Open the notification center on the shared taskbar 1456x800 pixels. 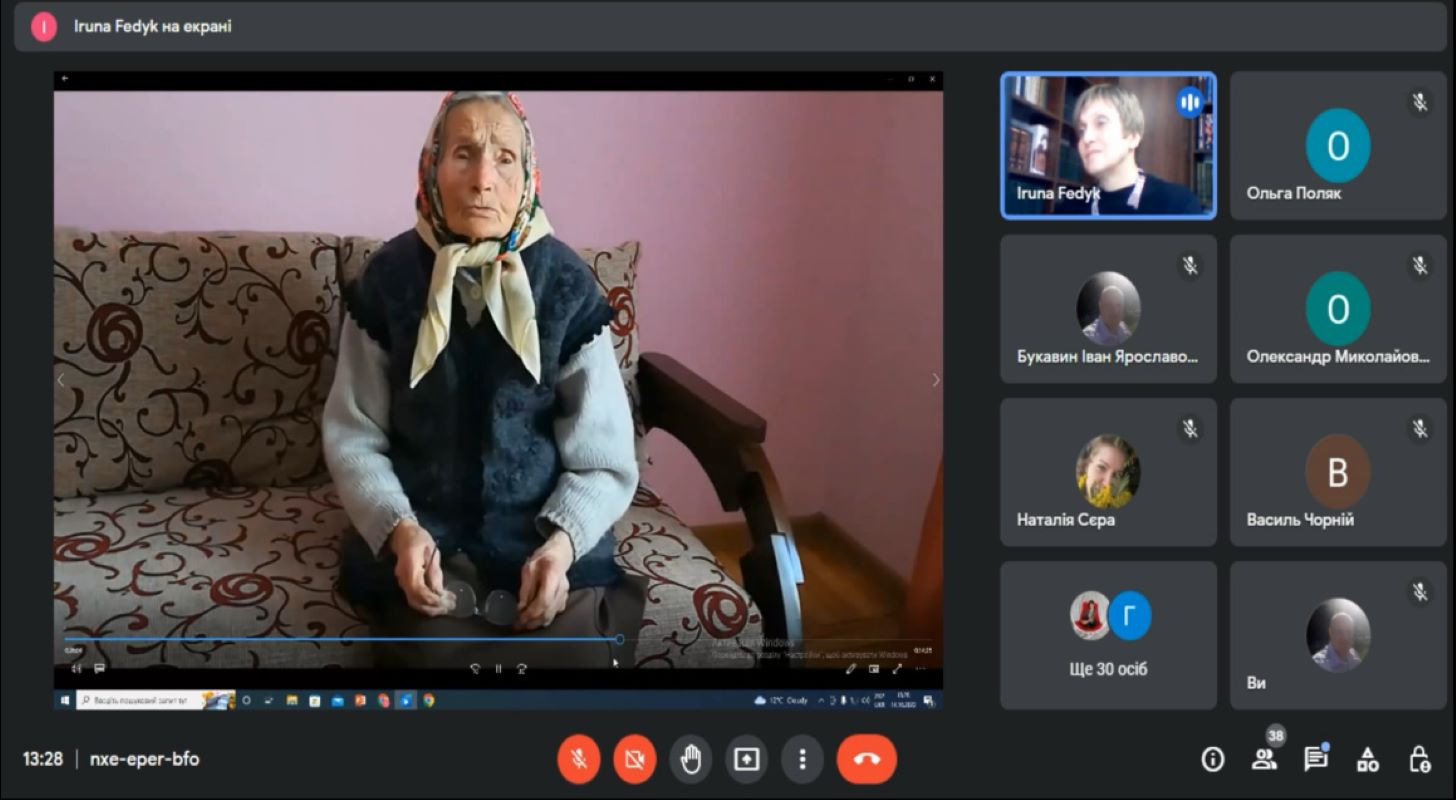point(929,701)
